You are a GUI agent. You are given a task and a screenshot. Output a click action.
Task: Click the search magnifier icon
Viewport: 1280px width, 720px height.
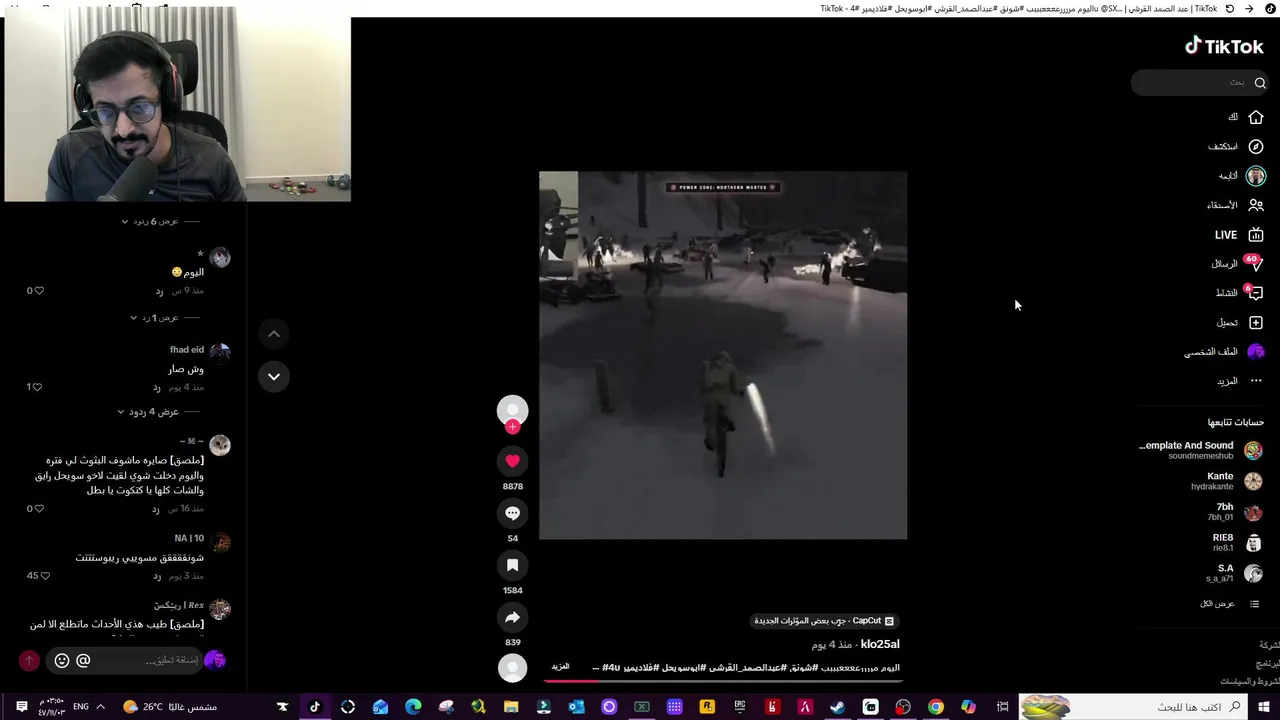1260,83
